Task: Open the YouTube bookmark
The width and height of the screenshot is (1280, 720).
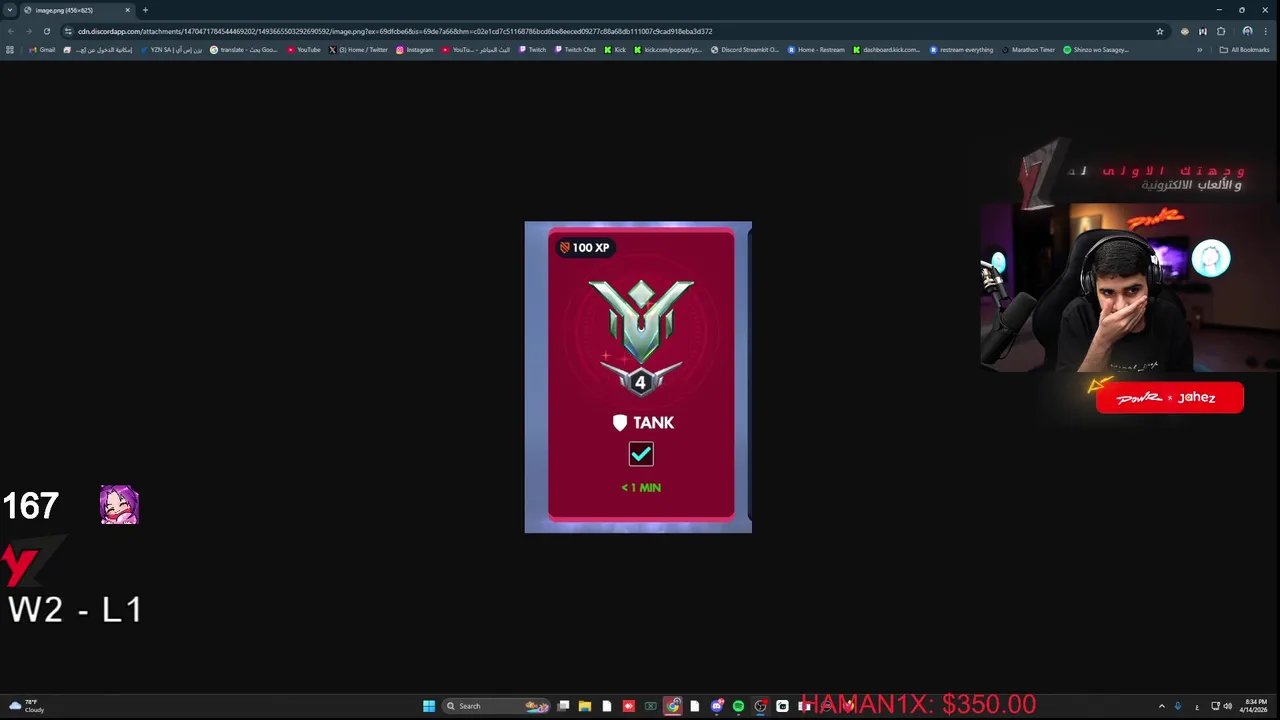Action: tap(304, 50)
